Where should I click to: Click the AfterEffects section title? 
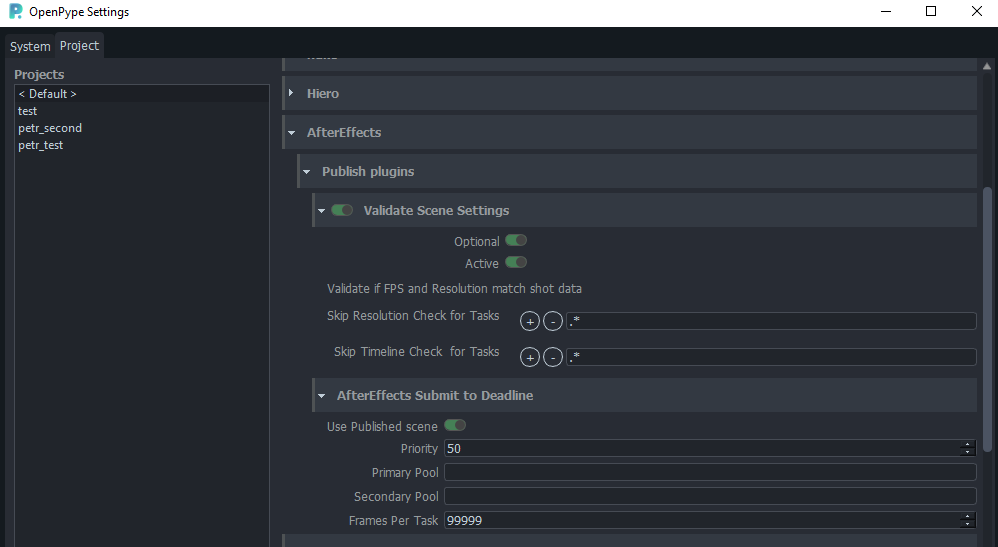(x=344, y=132)
